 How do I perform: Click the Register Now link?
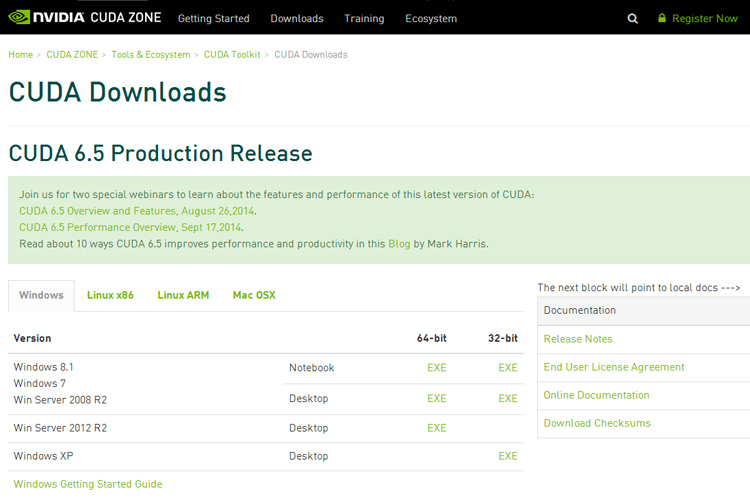click(x=705, y=19)
